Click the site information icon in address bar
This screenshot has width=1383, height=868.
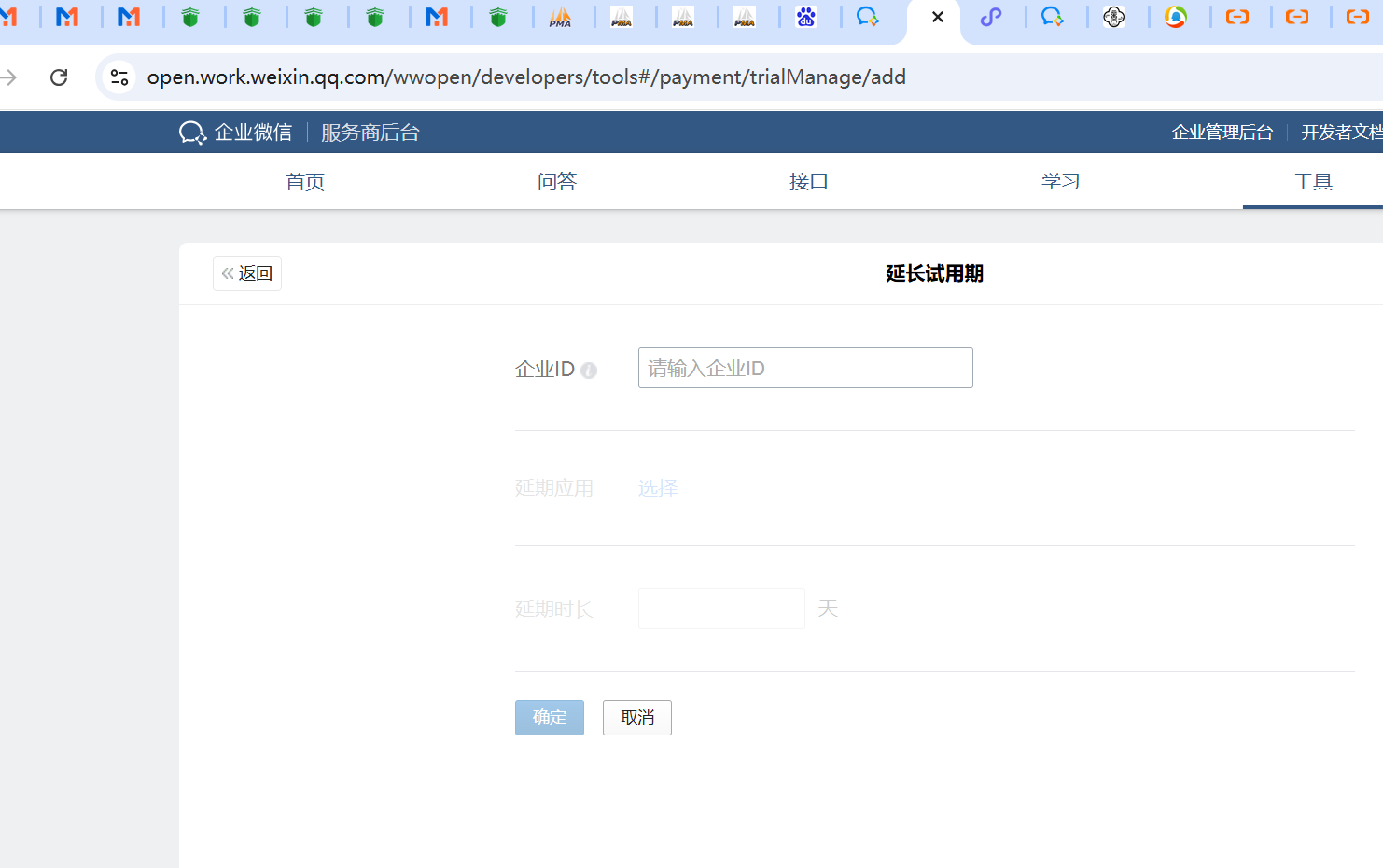tap(119, 77)
